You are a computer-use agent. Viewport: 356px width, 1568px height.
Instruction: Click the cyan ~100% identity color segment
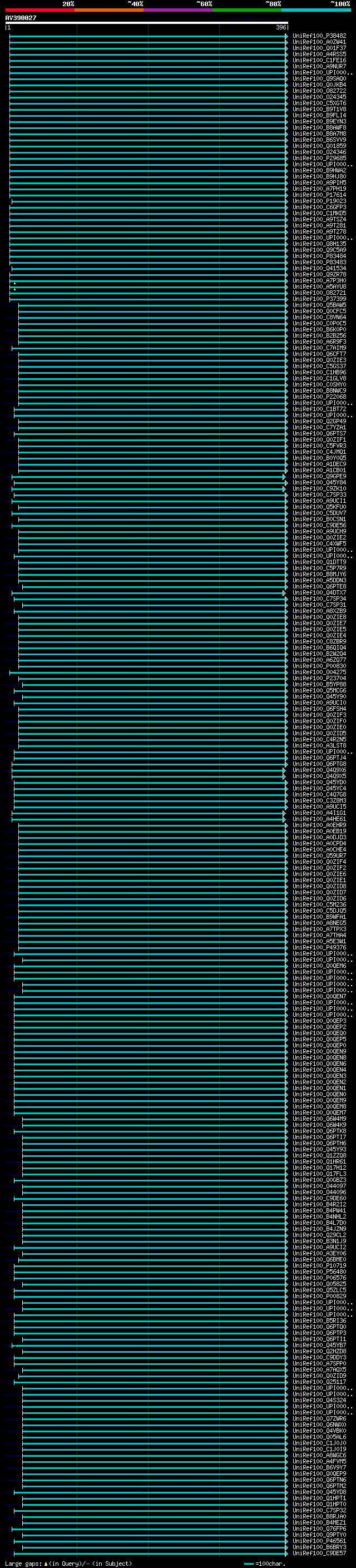click(316, 10)
